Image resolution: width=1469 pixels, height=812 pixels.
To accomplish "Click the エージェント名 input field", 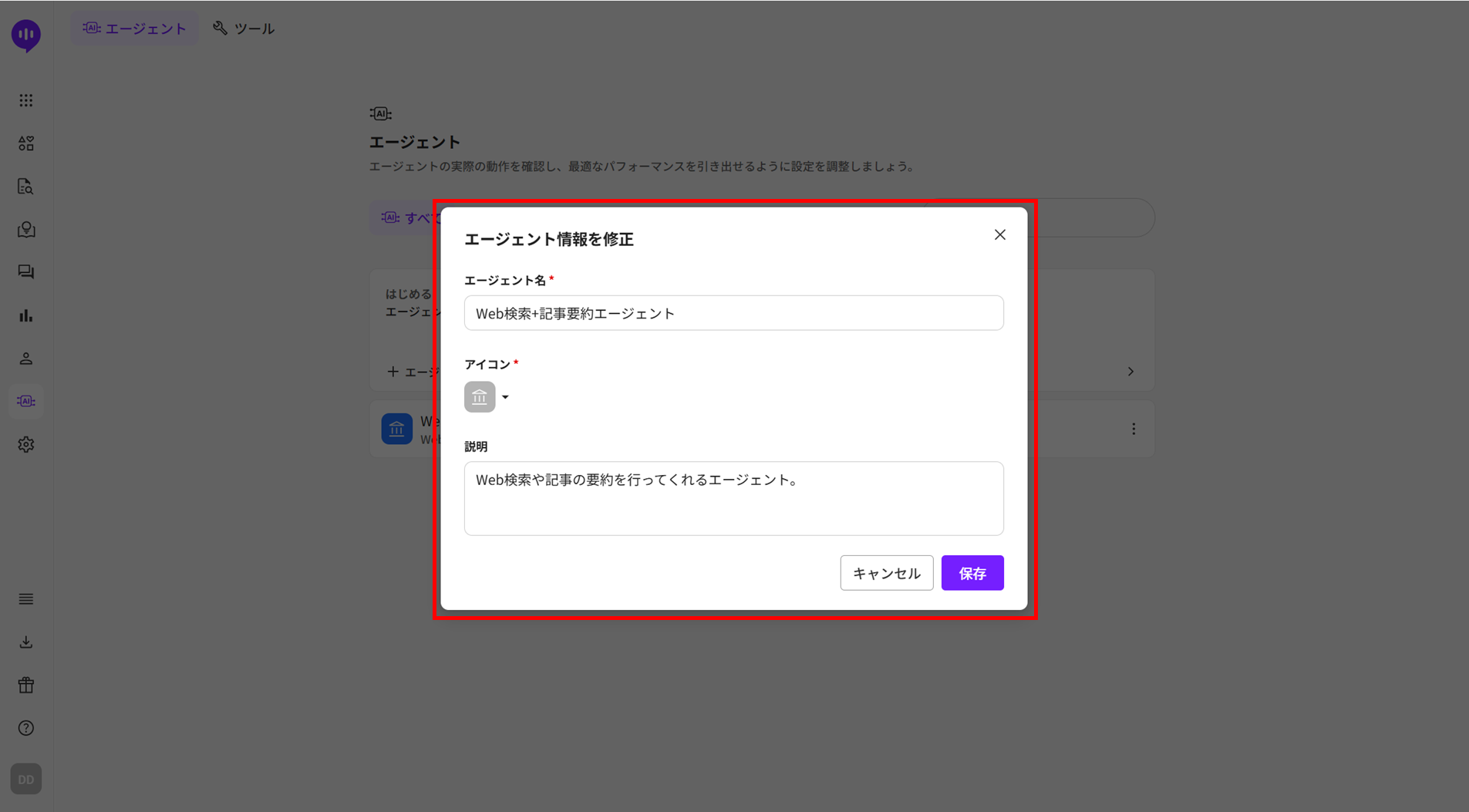I will tap(733, 313).
